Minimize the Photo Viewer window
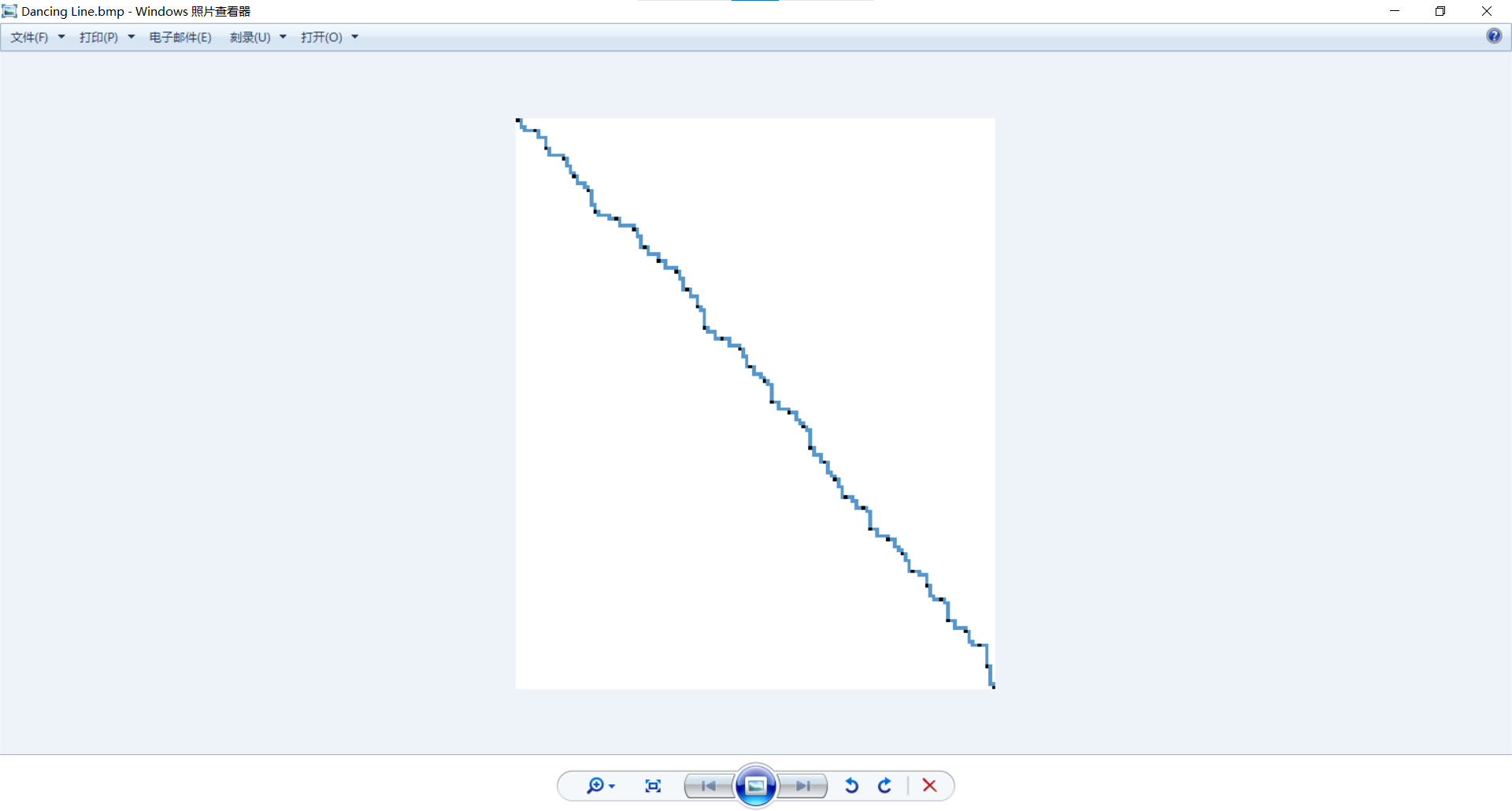The width and height of the screenshot is (1512, 811). tap(1395, 11)
